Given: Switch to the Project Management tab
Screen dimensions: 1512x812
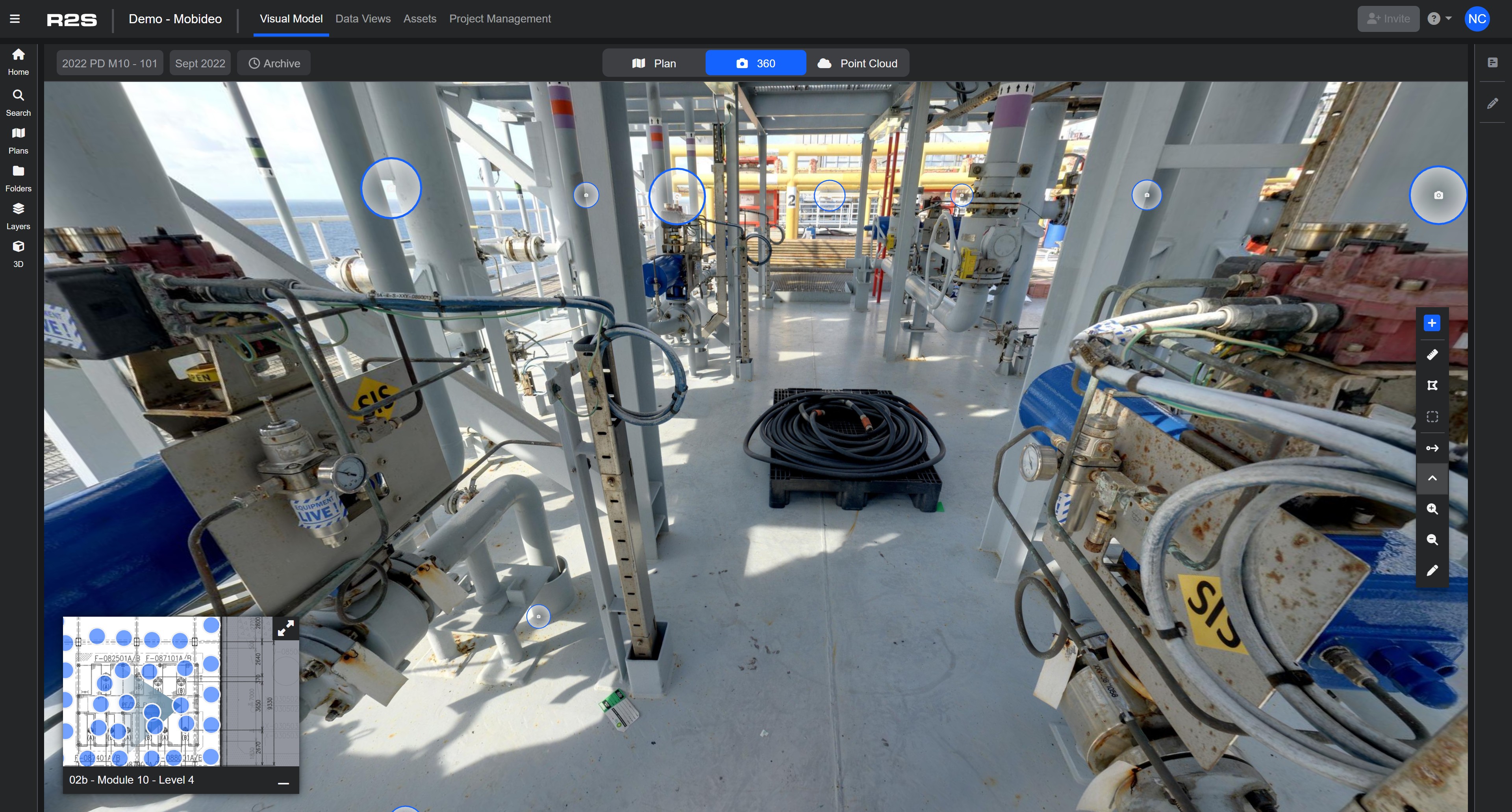Looking at the screenshot, I should tap(500, 19).
